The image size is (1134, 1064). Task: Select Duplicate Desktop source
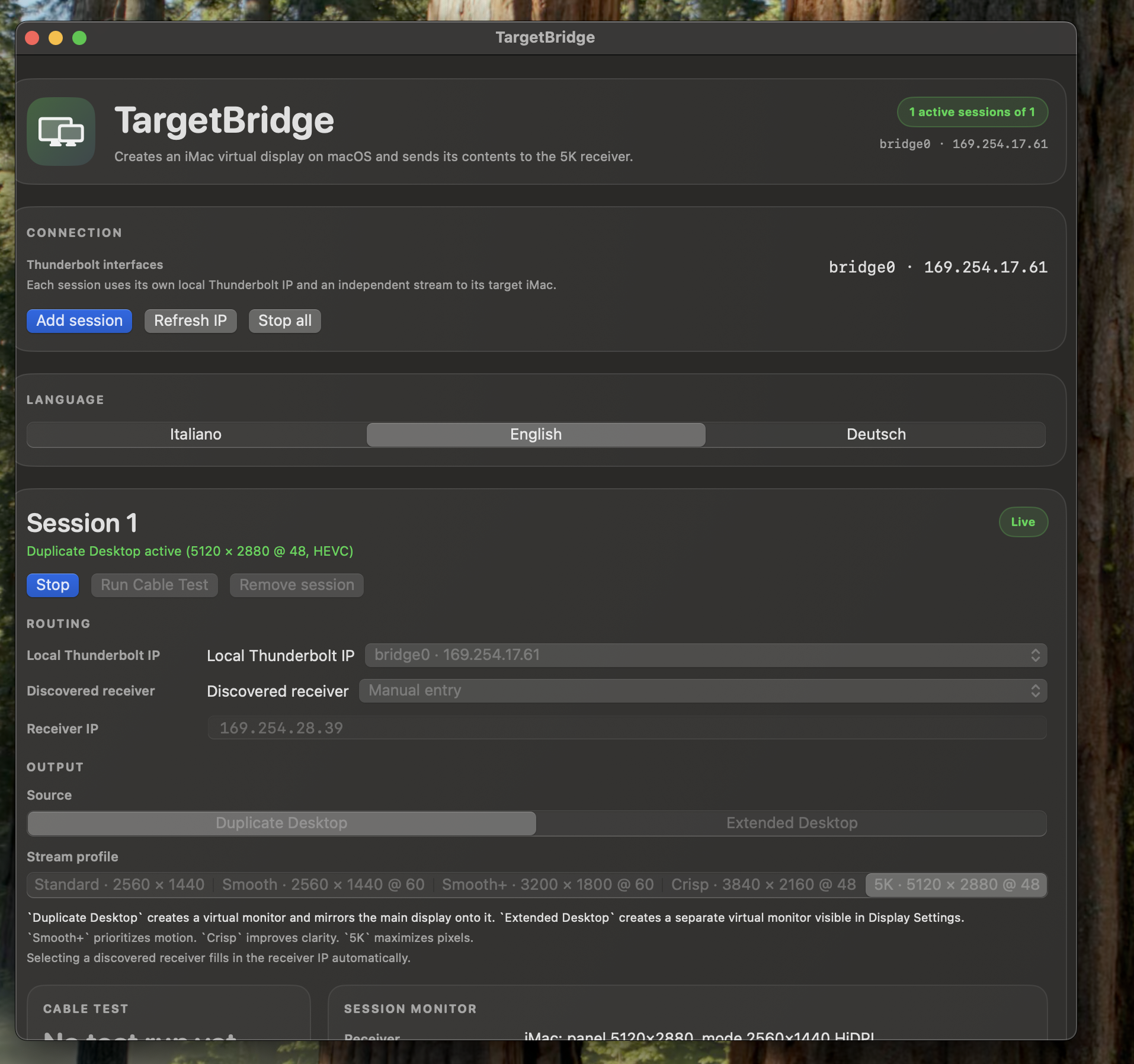click(281, 823)
